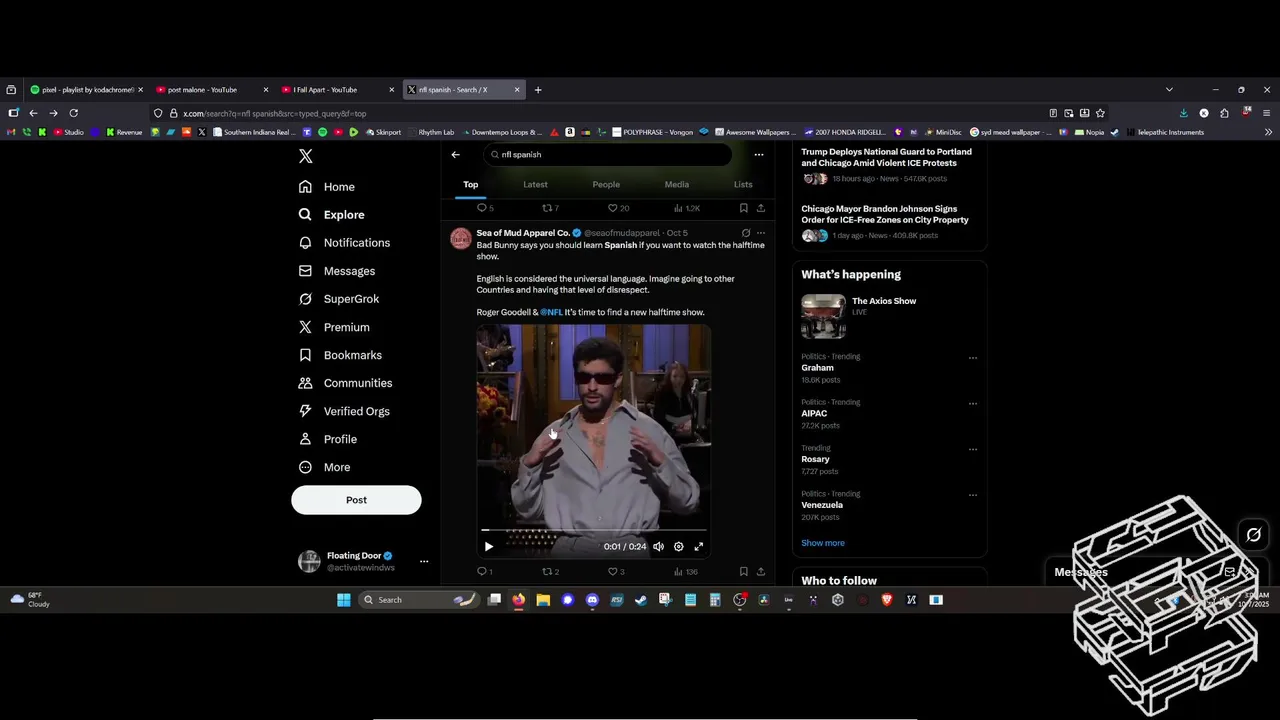Open Discord from the taskbar
Image resolution: width=1280 pixels, height=720 pixels.
coord(592,600)
